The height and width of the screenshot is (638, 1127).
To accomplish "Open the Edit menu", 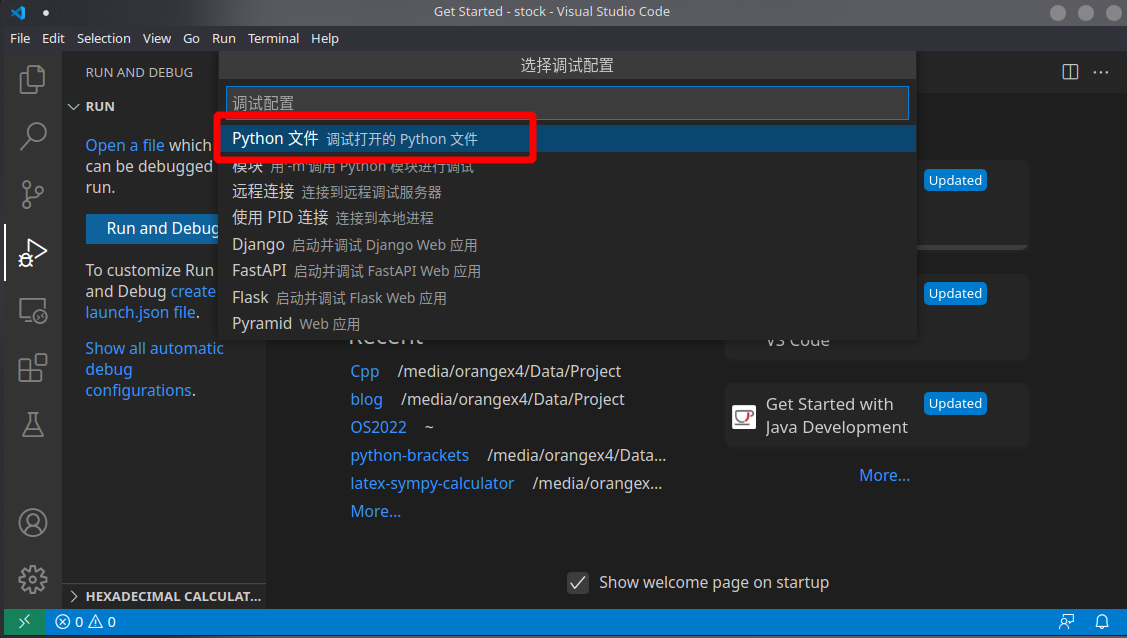I will click(53, 38).
